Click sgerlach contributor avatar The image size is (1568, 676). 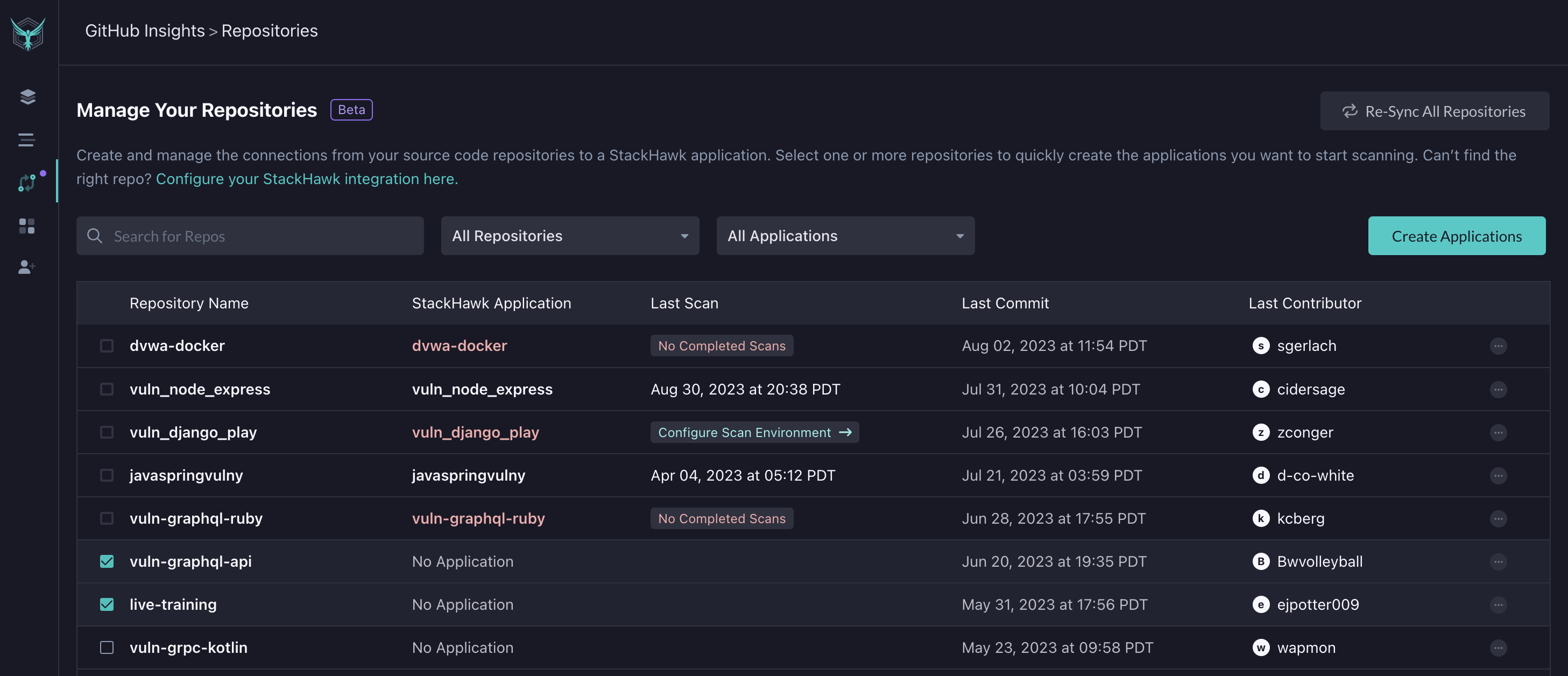pos(1261,346)
